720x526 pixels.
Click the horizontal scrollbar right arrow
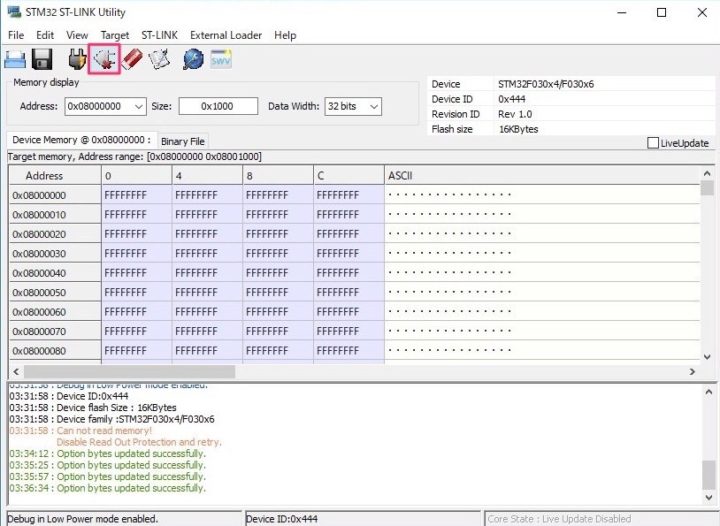pyautogui.click(x=691, y=371)
